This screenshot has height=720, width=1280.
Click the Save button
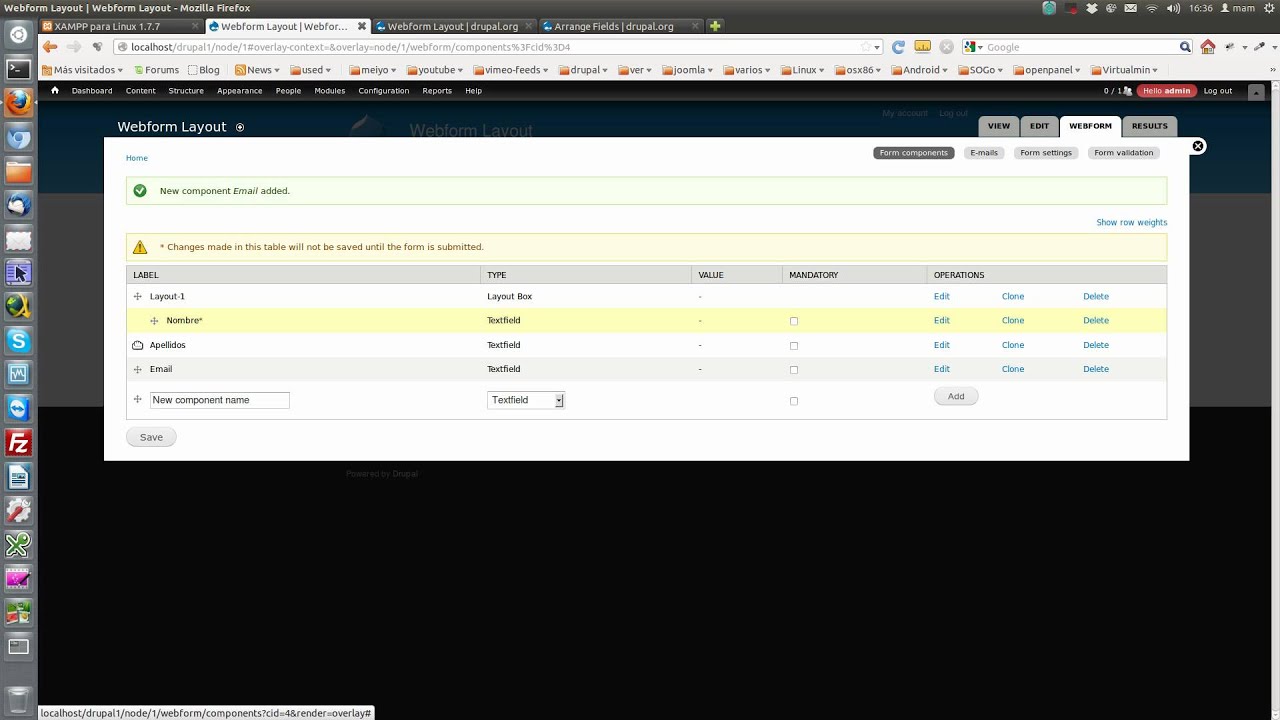(151, 437)
